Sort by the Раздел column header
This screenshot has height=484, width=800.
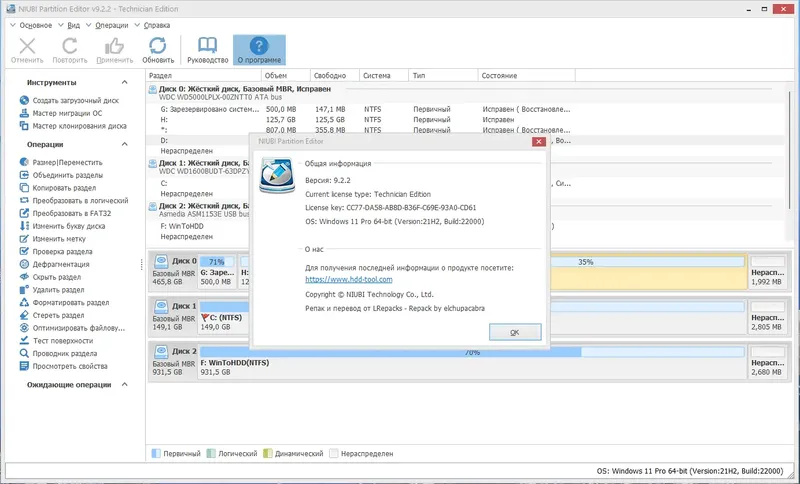tap(204, 75)
